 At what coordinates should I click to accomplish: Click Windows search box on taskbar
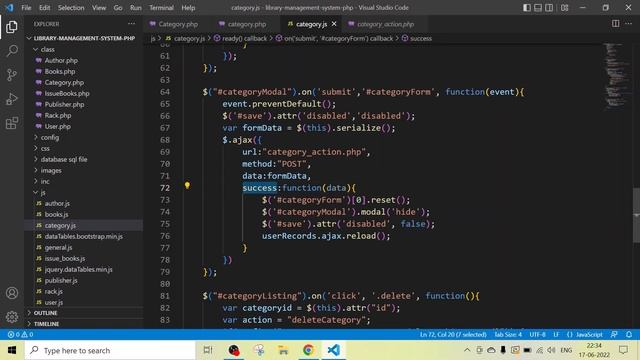coord(110,350)
